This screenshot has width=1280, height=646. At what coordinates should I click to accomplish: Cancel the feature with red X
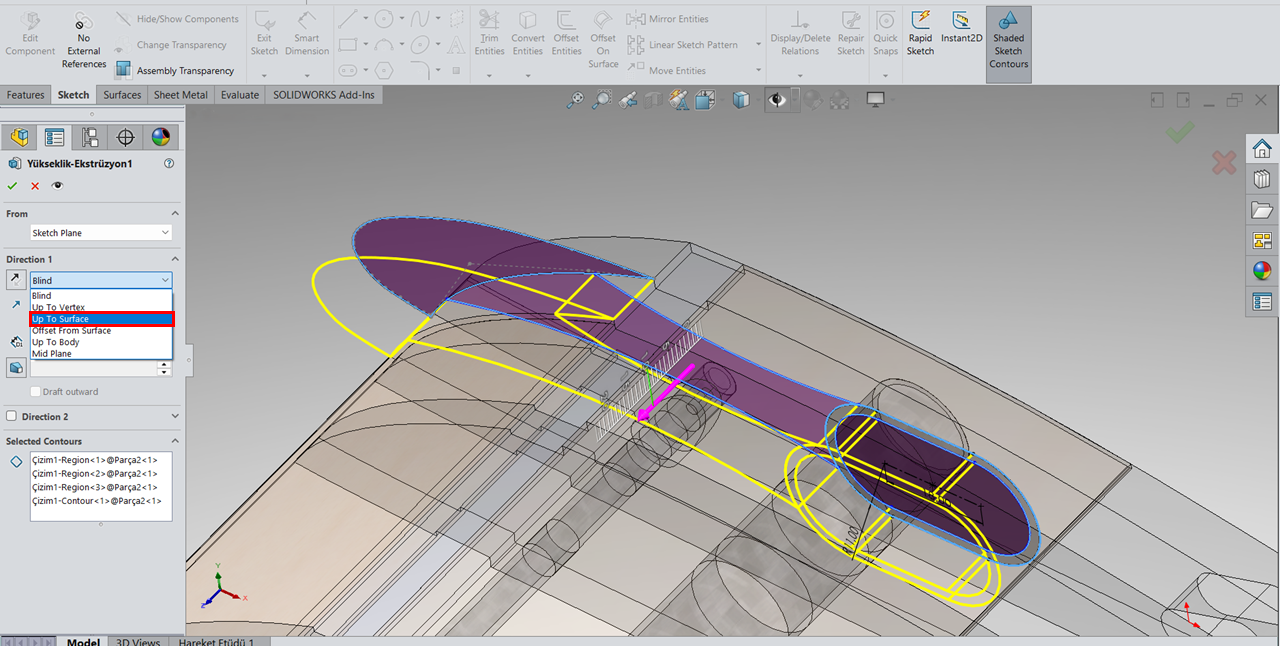pyautogui.click(x=35, y=186)
